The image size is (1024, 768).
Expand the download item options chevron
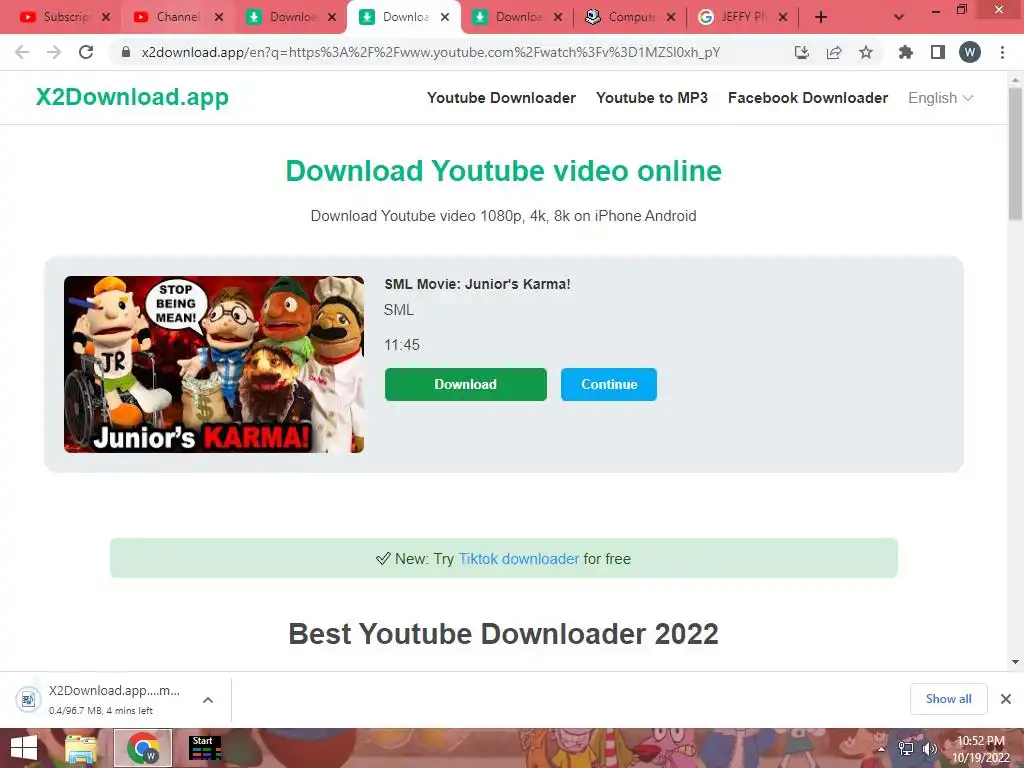(x=208, y=700)
